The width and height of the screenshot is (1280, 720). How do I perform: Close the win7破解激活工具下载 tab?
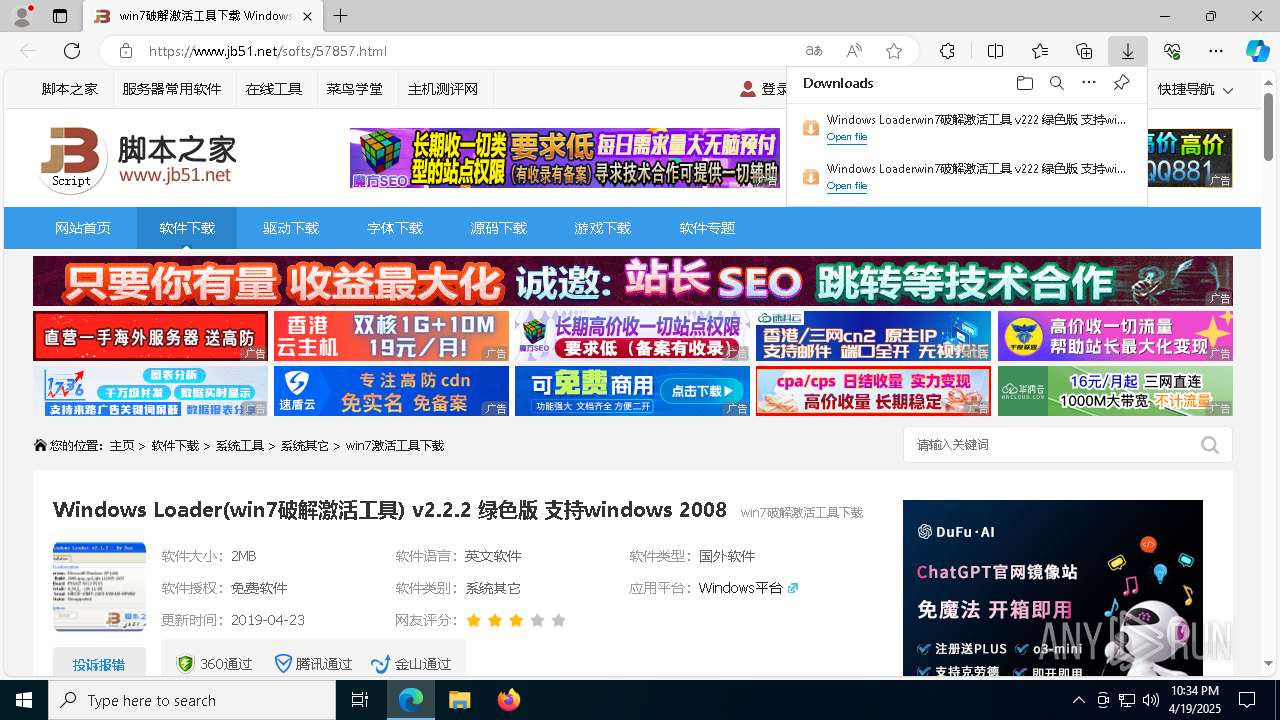coord(308,16)
